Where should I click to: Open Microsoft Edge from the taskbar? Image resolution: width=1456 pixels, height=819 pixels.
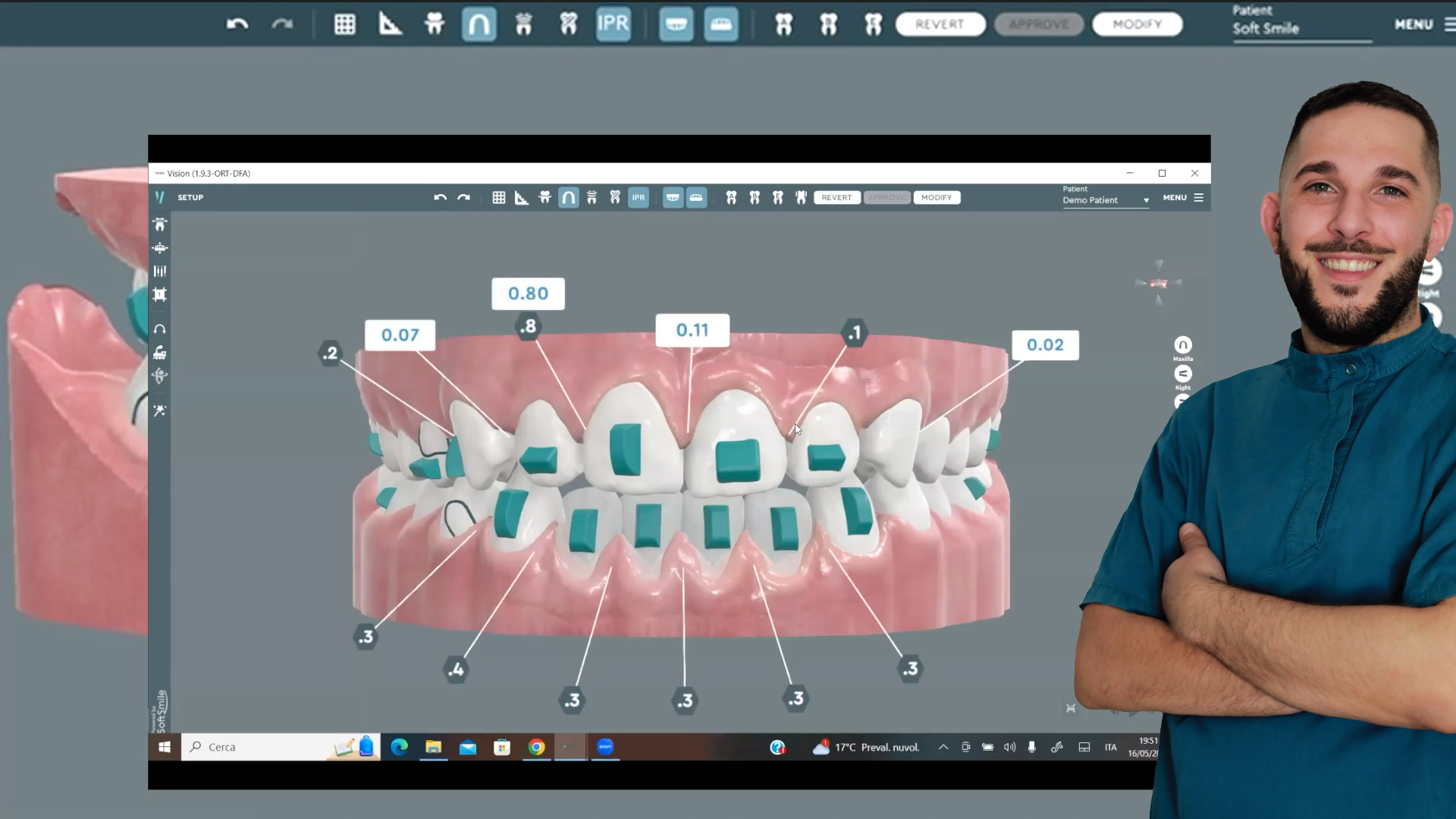[399, 747]
